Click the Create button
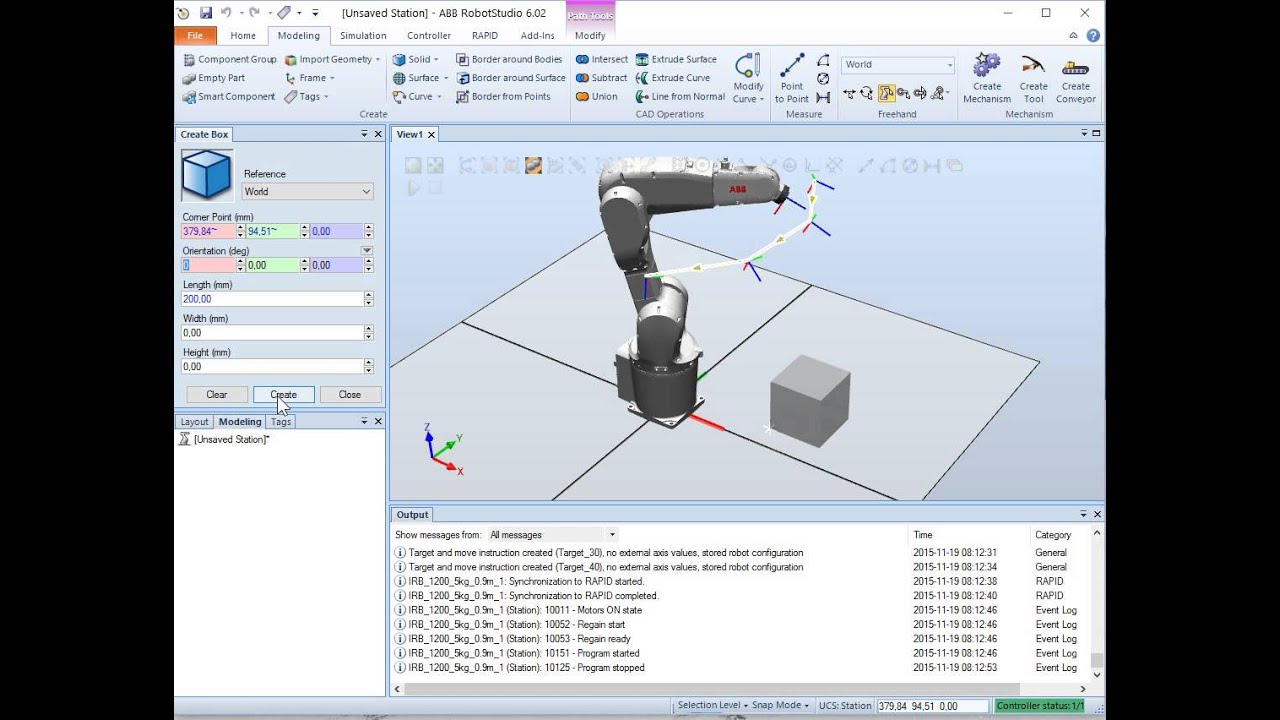 [x=284, y=394]
